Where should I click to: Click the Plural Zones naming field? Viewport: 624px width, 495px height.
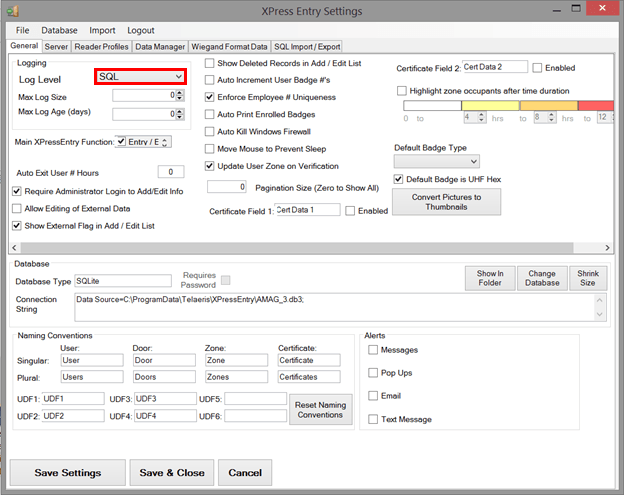point(236,377)
